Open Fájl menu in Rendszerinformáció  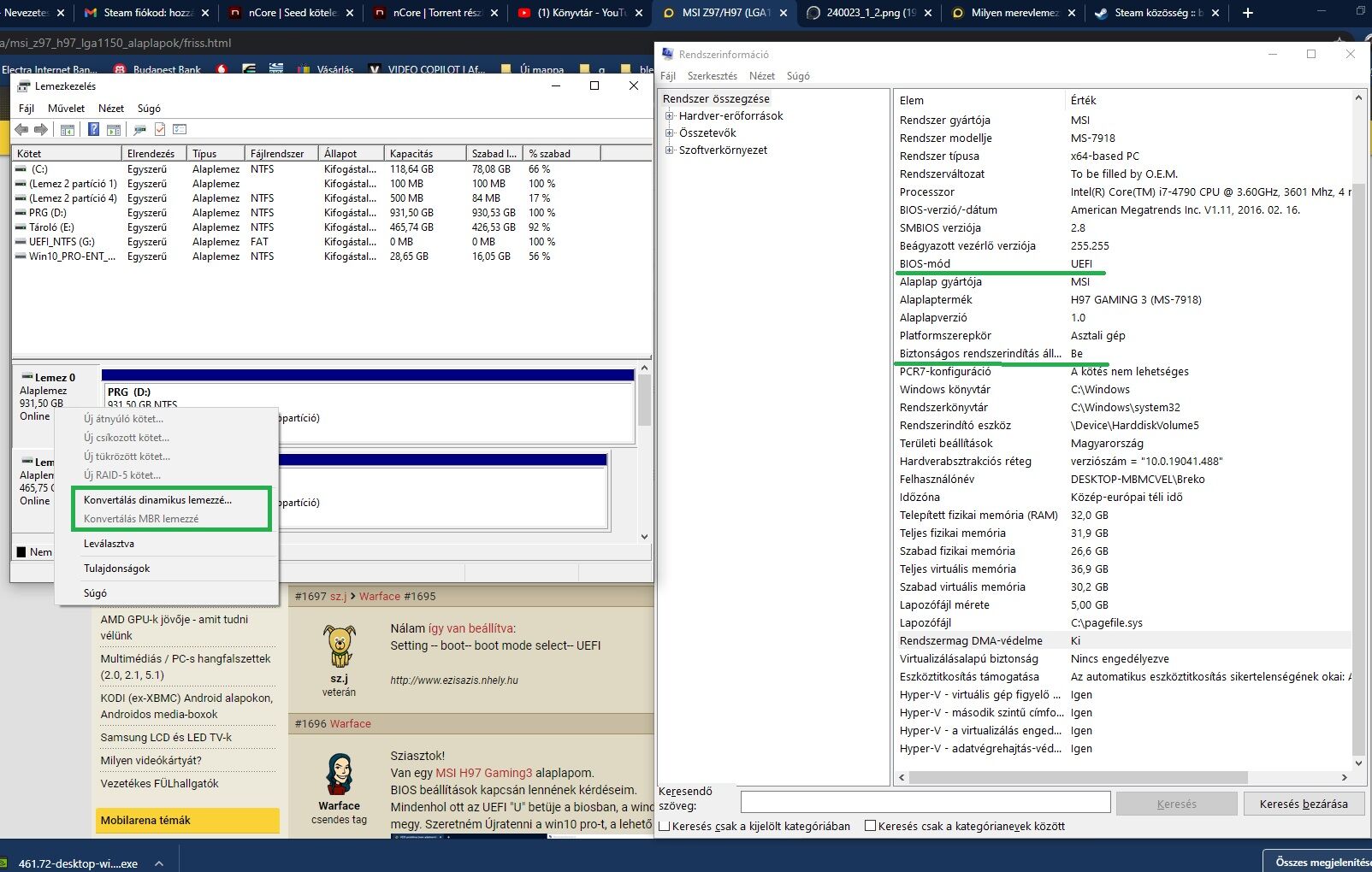click(x=668, y=76)
